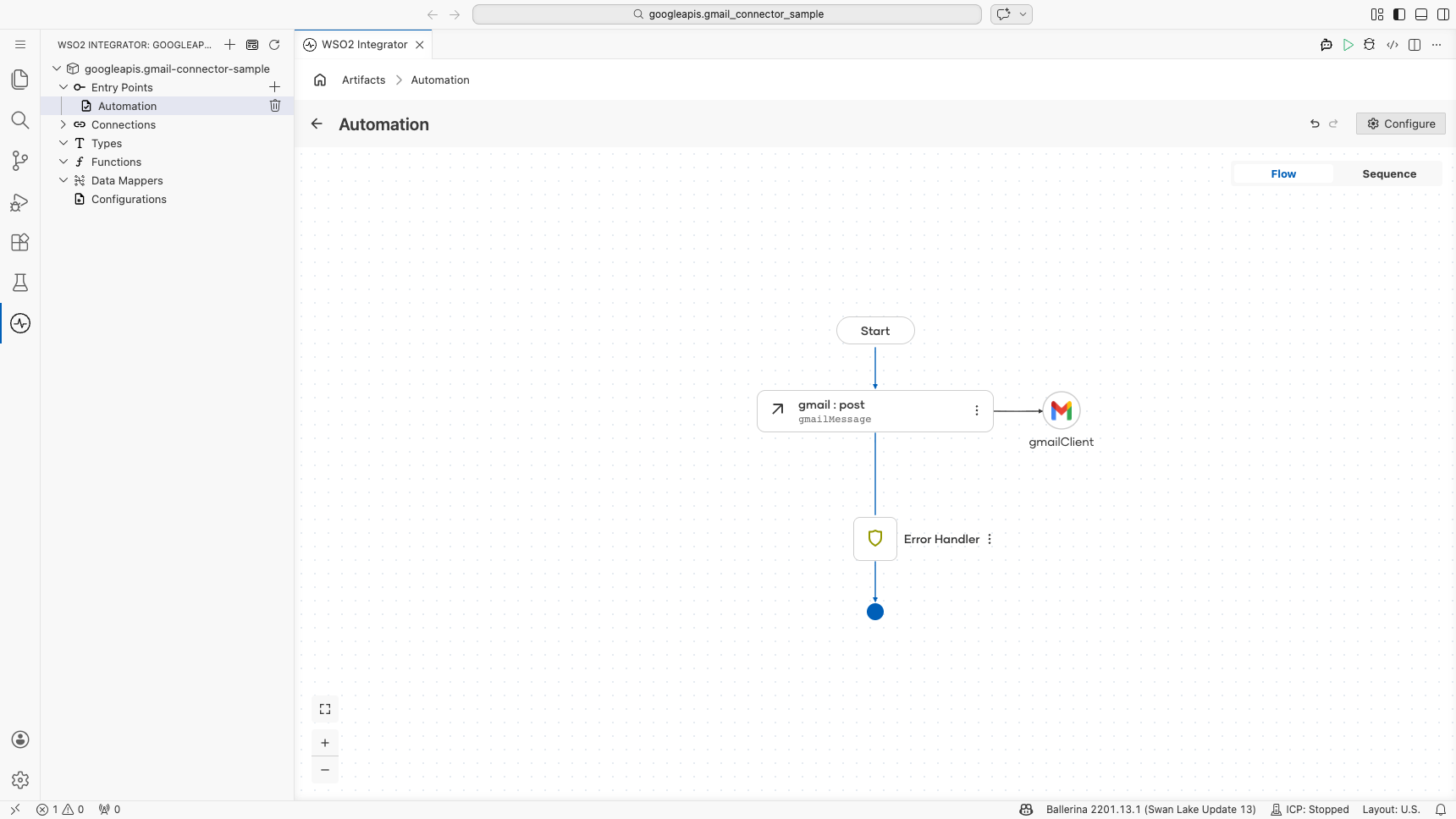Click the back arrow beside Automation title
Image resolution: width=1456 pixels, height=819 pixels.
(x=317, y=124)
